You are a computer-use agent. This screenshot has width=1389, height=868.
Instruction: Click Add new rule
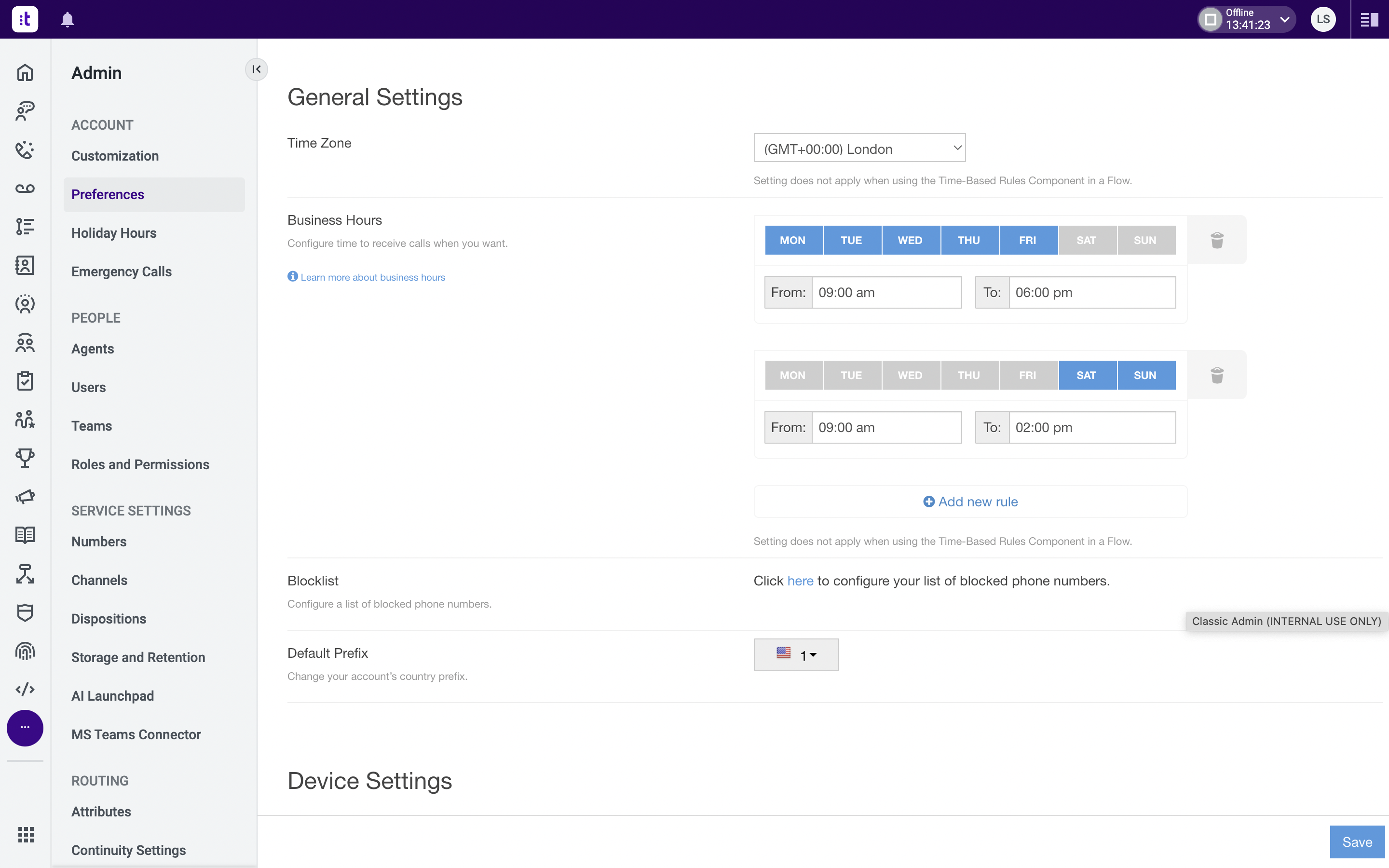pos(970,502)
